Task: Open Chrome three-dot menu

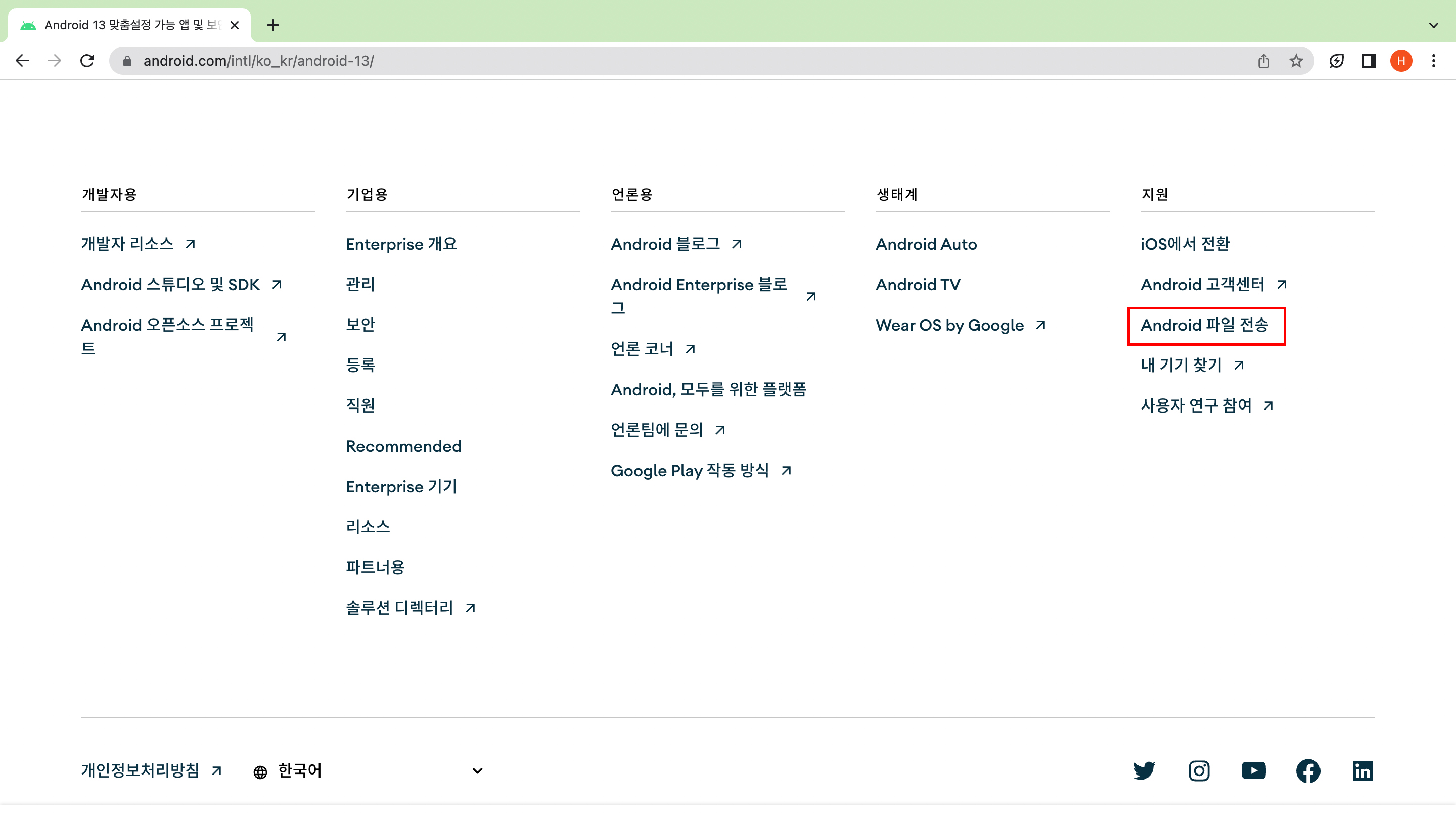Action: click(1433, 61)
